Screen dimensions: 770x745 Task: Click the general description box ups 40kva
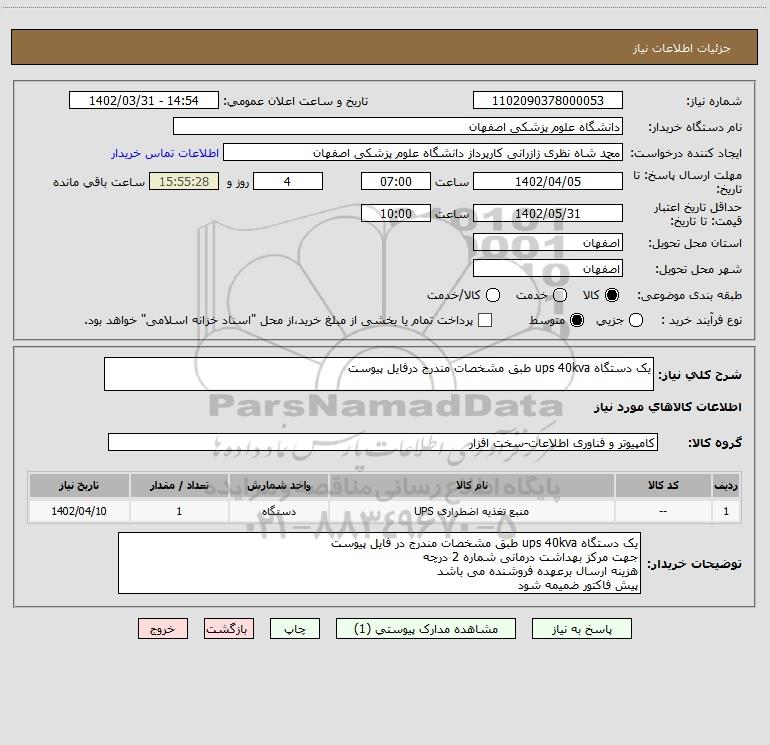[x=379, y=374]
